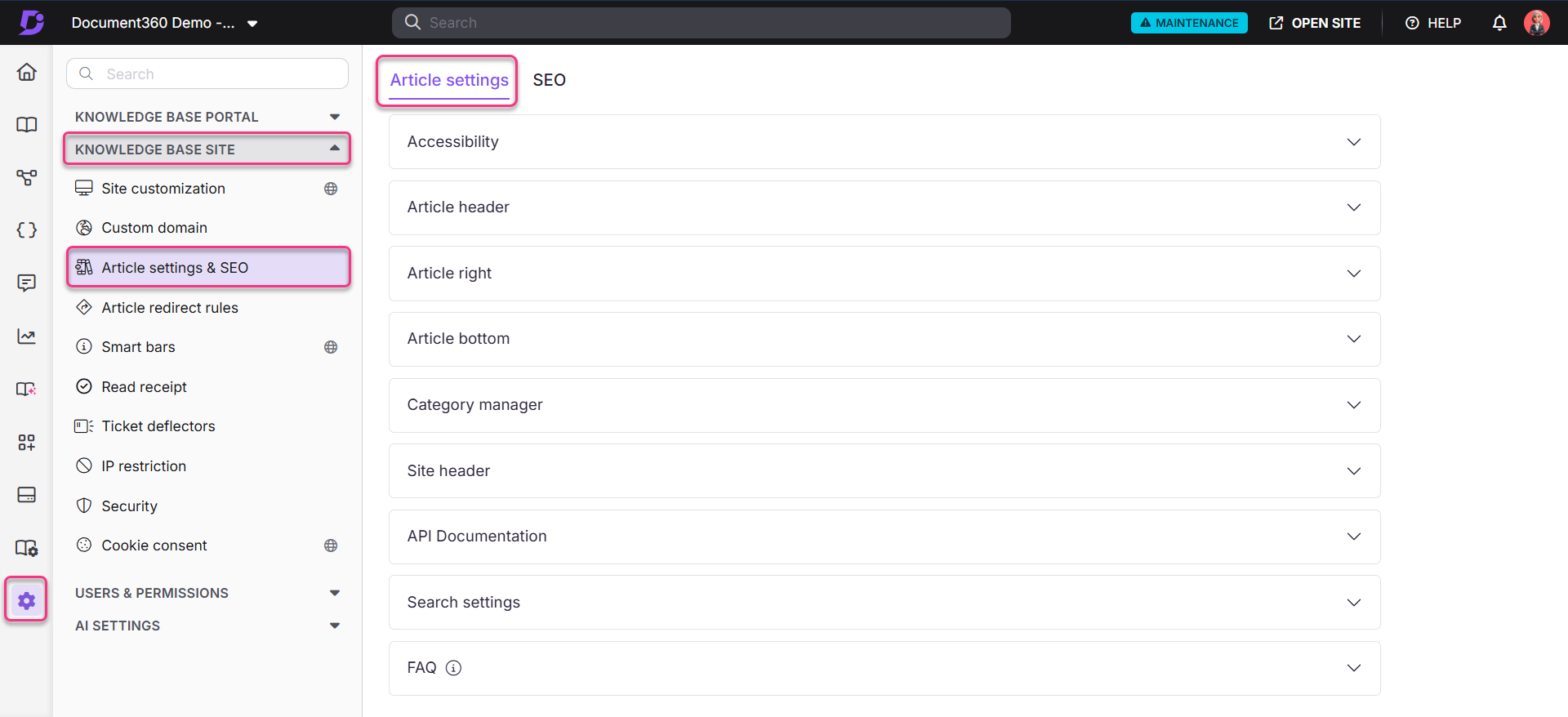The width and height of the screenshot is (1568, 717).
Task: Open IP restriction settings
Action: pos(207,466)
